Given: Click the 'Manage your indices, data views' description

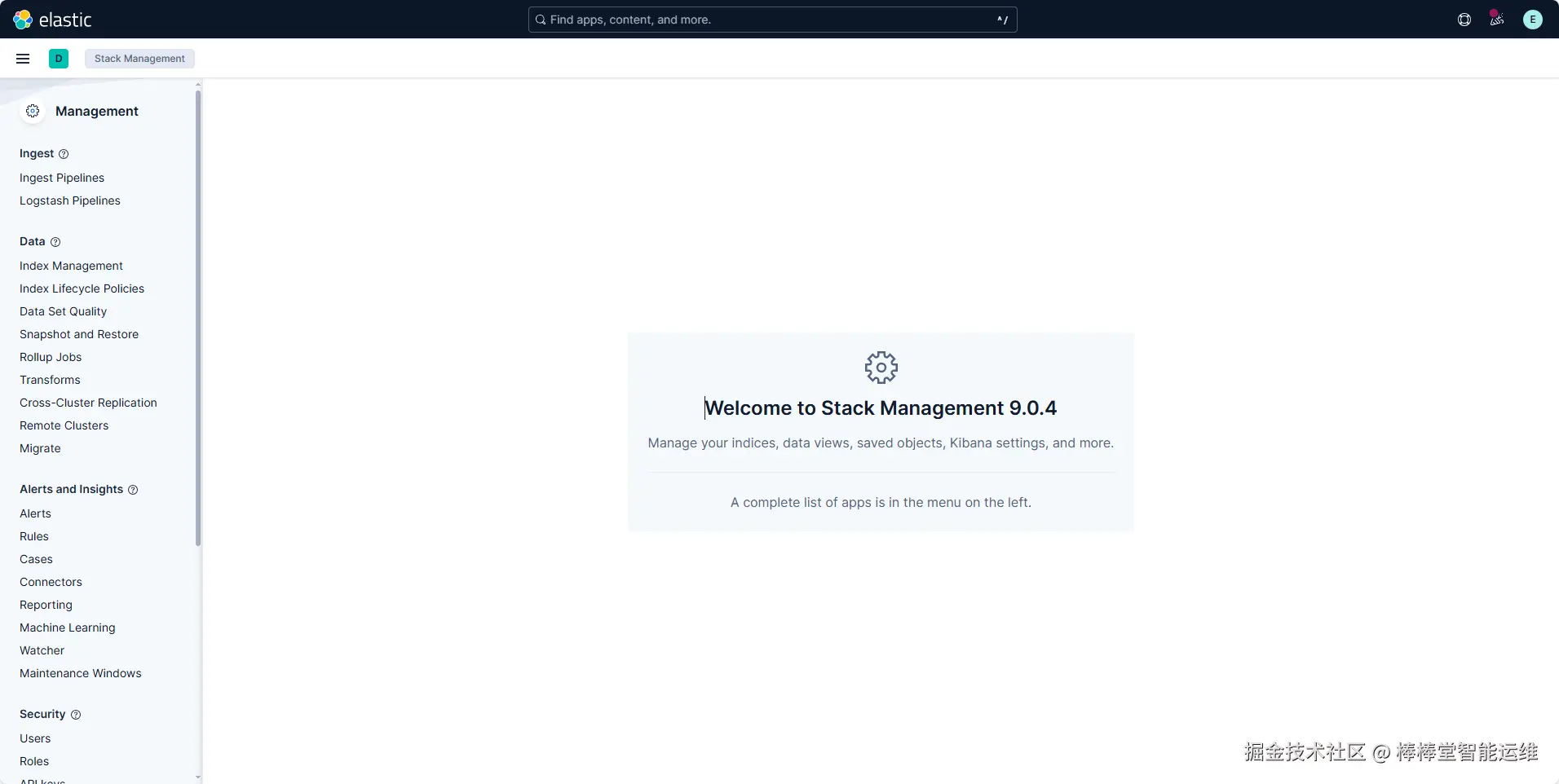Looking at the screenshot, I should [881, 443].
